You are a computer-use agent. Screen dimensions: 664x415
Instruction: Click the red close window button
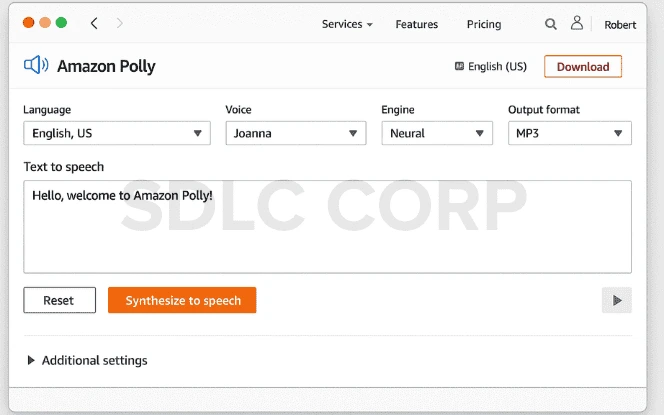coord(28,22)
